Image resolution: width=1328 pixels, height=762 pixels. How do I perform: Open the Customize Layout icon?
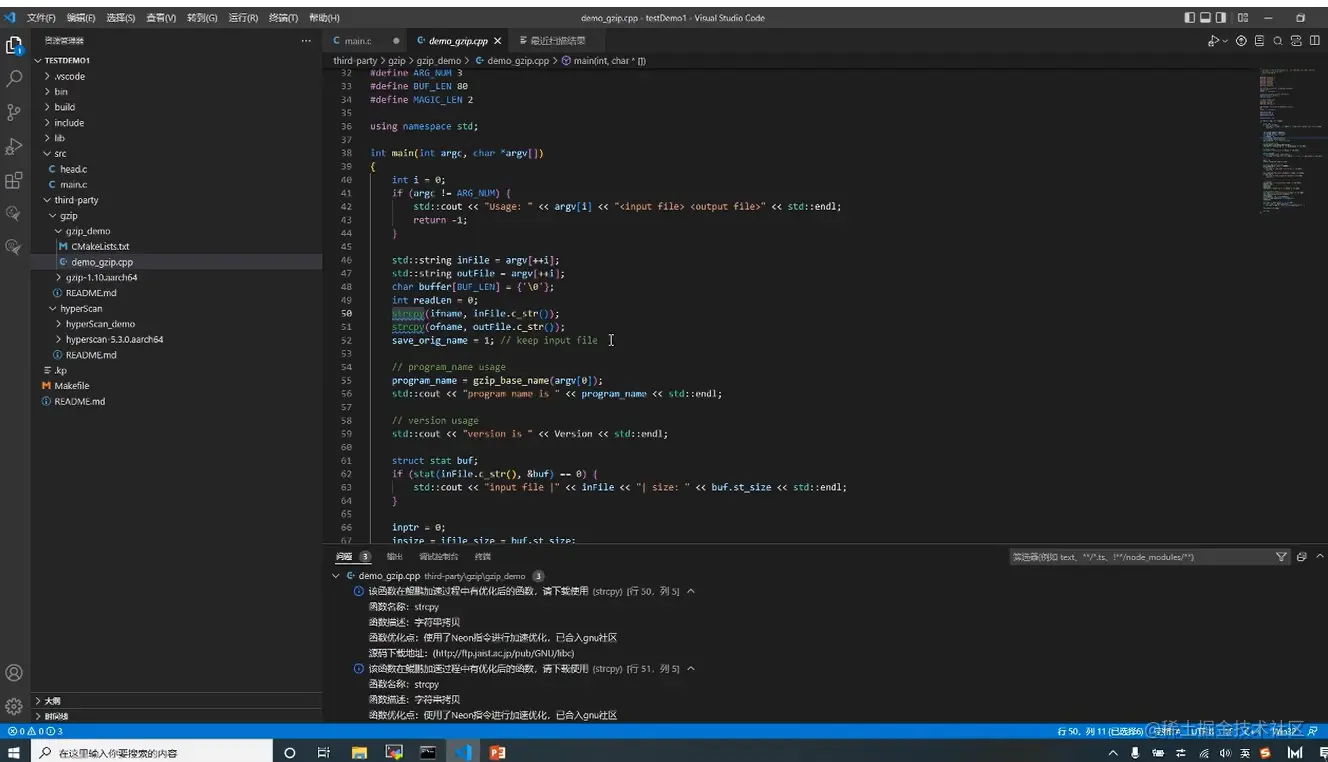point(1243,18)
